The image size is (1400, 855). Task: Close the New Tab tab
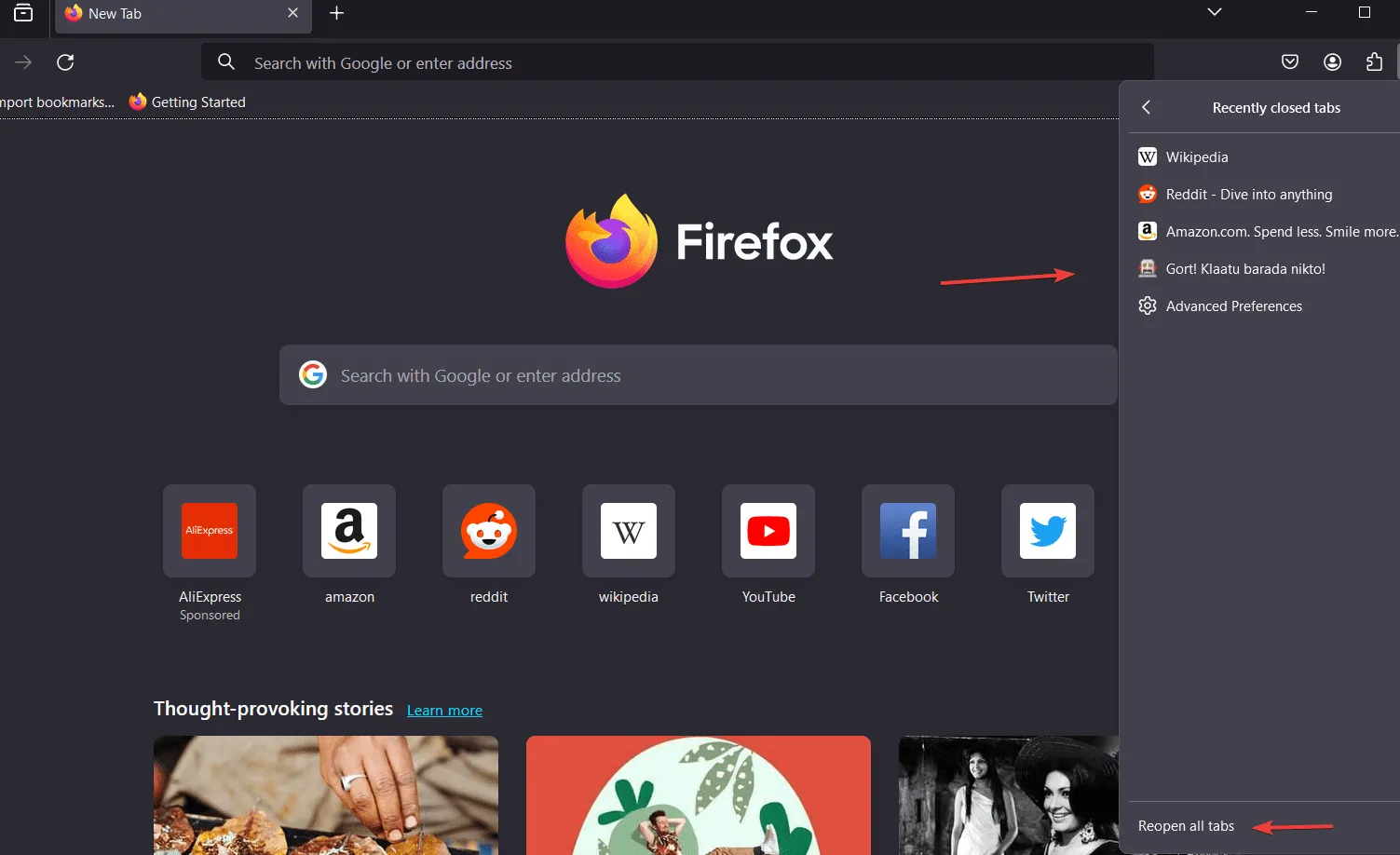point(292,13)
